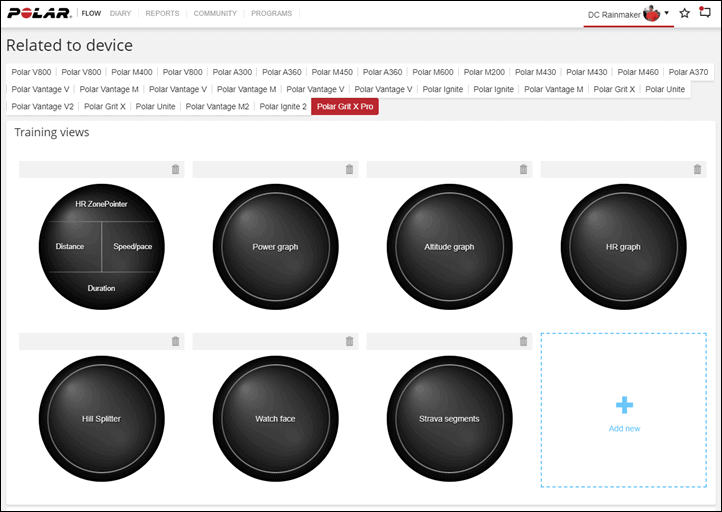This screenshot has width=722, height=512.
Task: Click the blue plus icon to add view
Action: 624,405
